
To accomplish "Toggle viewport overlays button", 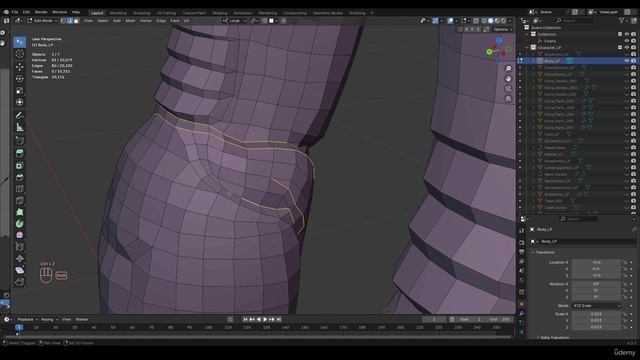I will tap(450, 20).
